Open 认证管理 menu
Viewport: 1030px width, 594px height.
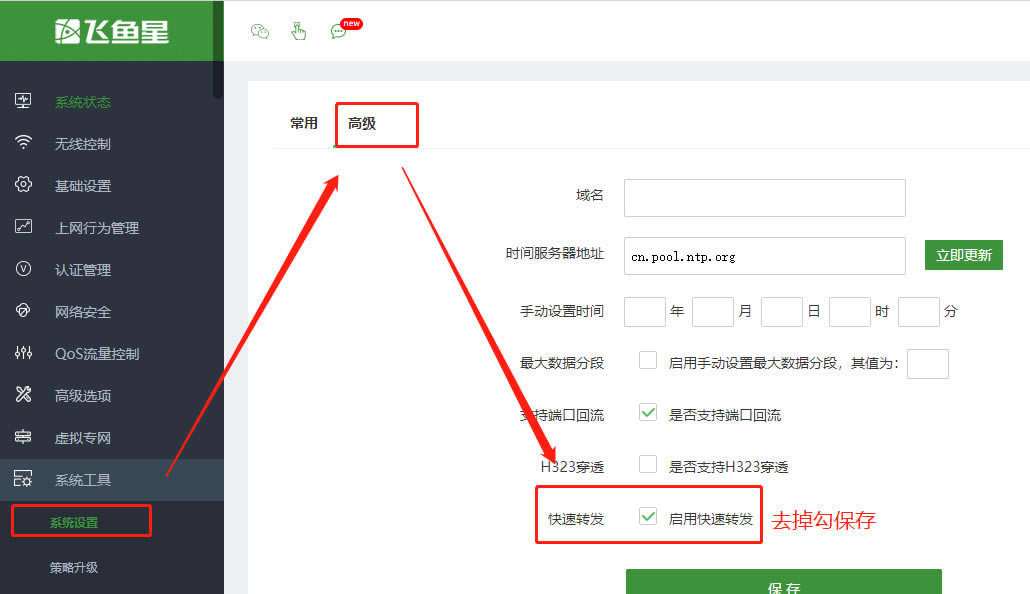83,270
